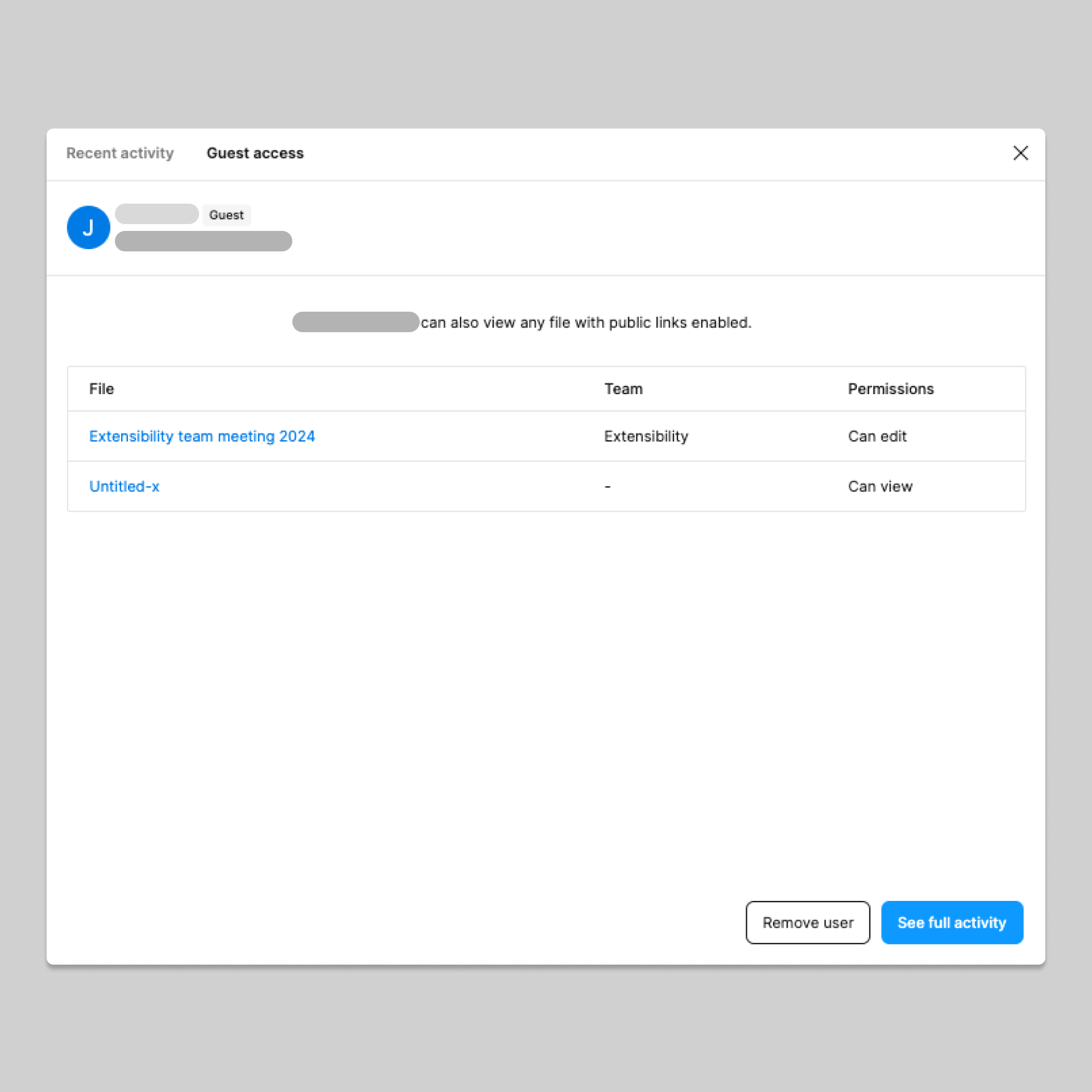Screen dimensions: 1092x1092
Task: Click the user avatar icon J
Action: pyautogui.click(x=89, y=227)
